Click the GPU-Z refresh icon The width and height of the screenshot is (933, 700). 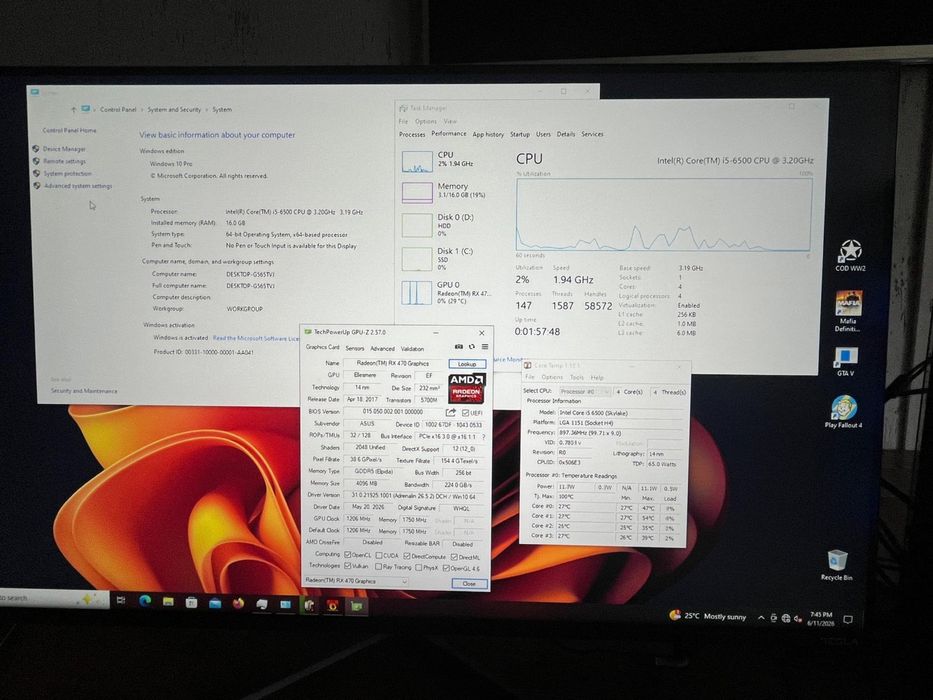point(472,346)
